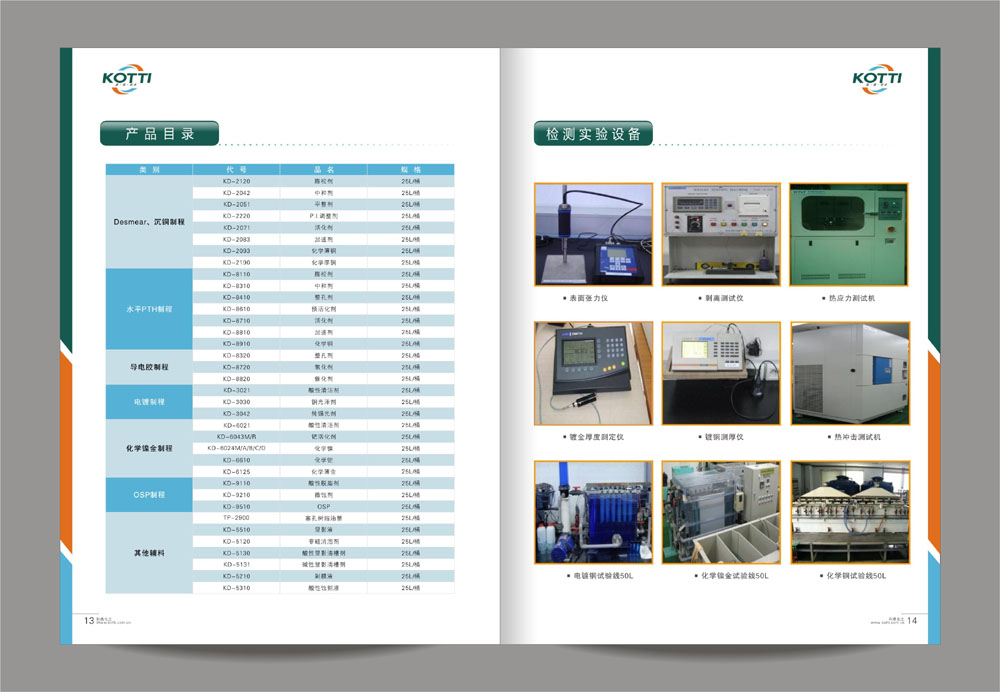Open the 化学铜试验线50L photo
This screenshot has height=692, width=1000.
(850, 512)
